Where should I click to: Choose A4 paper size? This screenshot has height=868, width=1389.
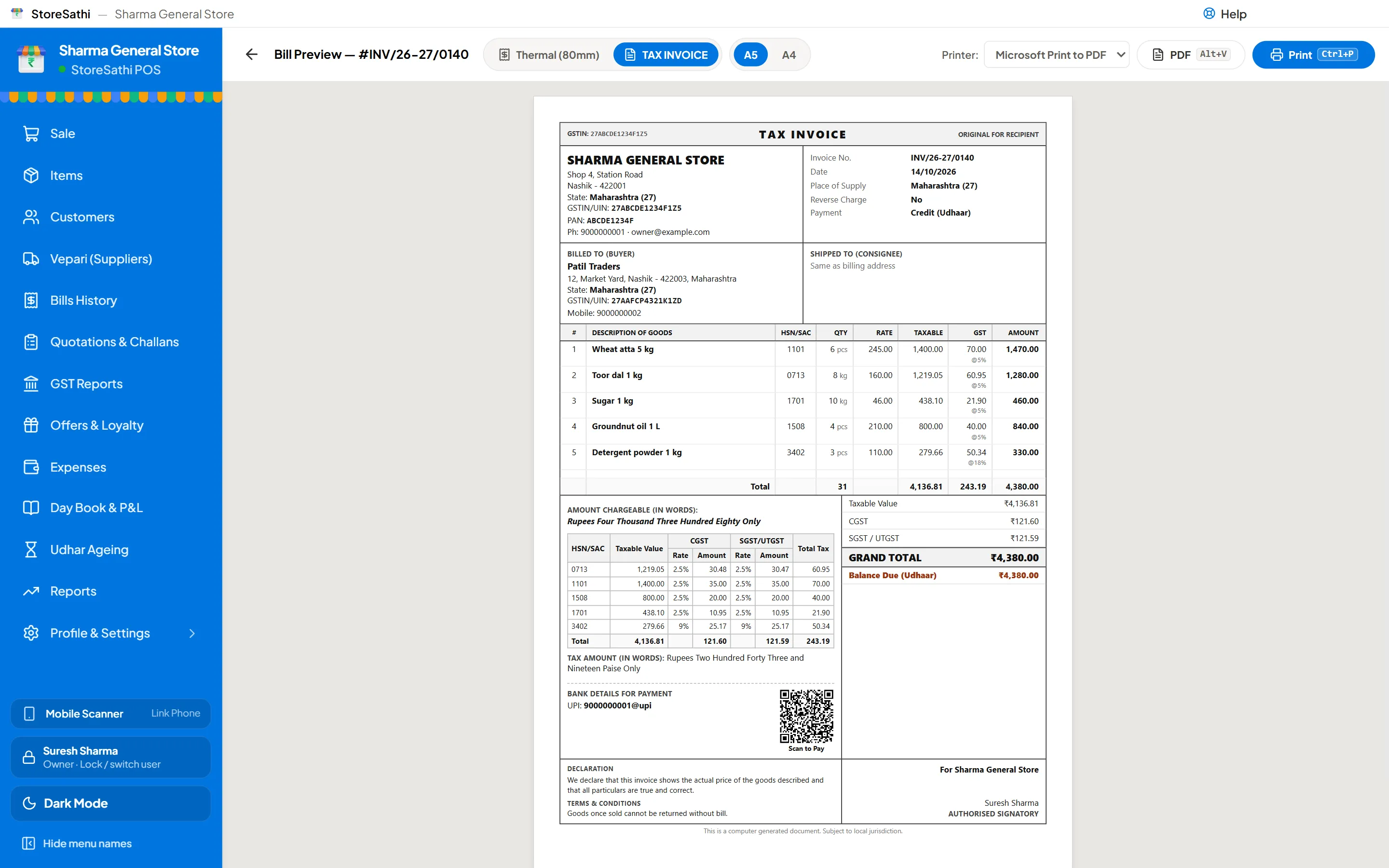point(789,55)
